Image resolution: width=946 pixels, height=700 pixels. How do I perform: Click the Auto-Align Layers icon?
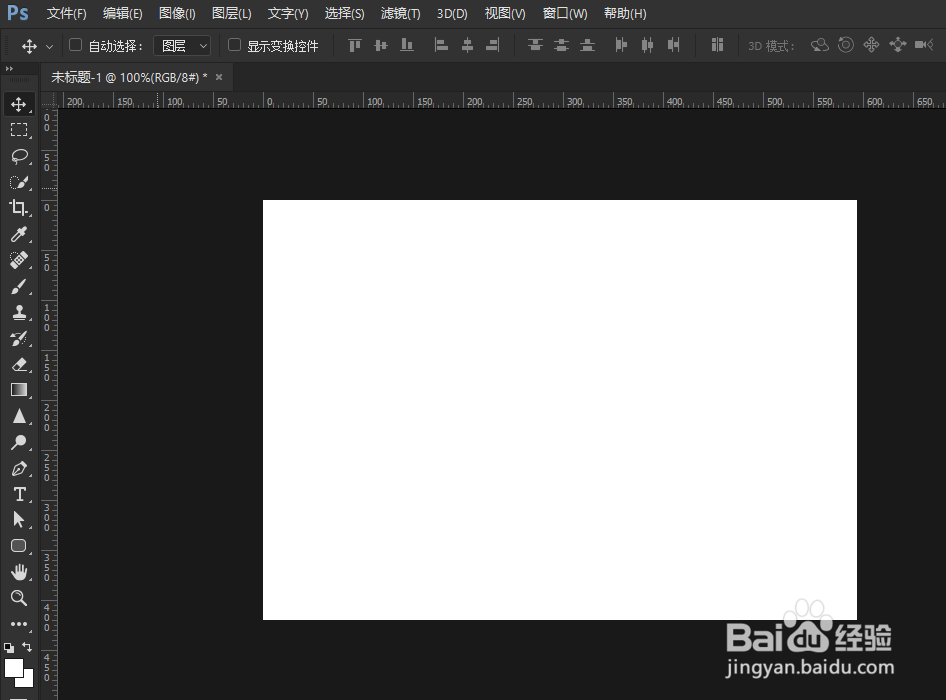point(717,45)
